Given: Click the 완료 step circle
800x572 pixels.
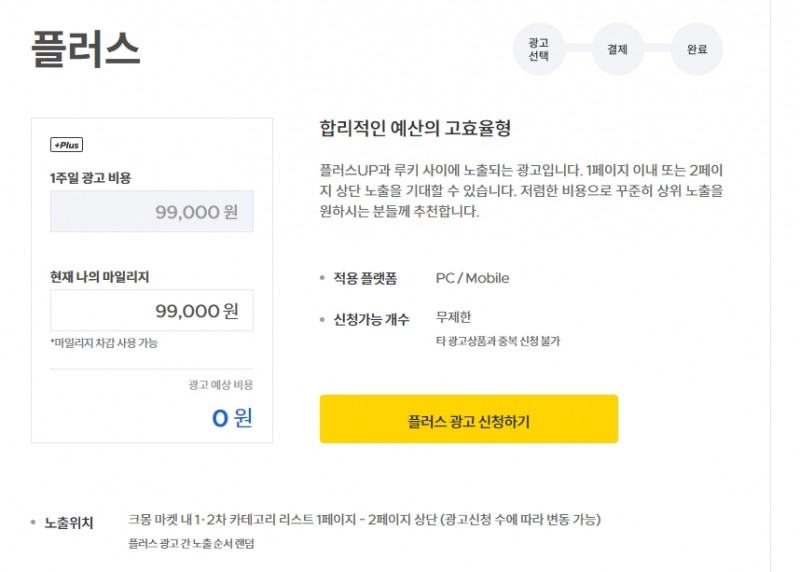Looking at the screenshot, I should 696,49.
